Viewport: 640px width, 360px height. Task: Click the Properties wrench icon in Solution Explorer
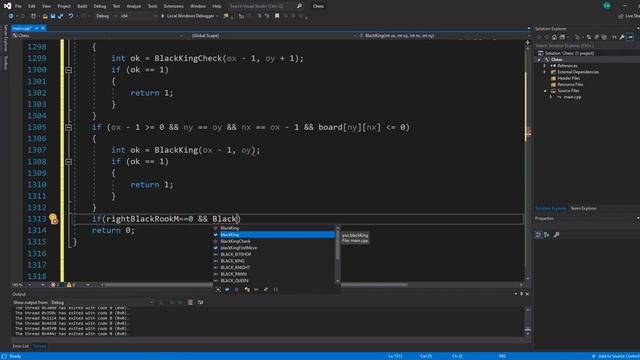click(622, 37)
